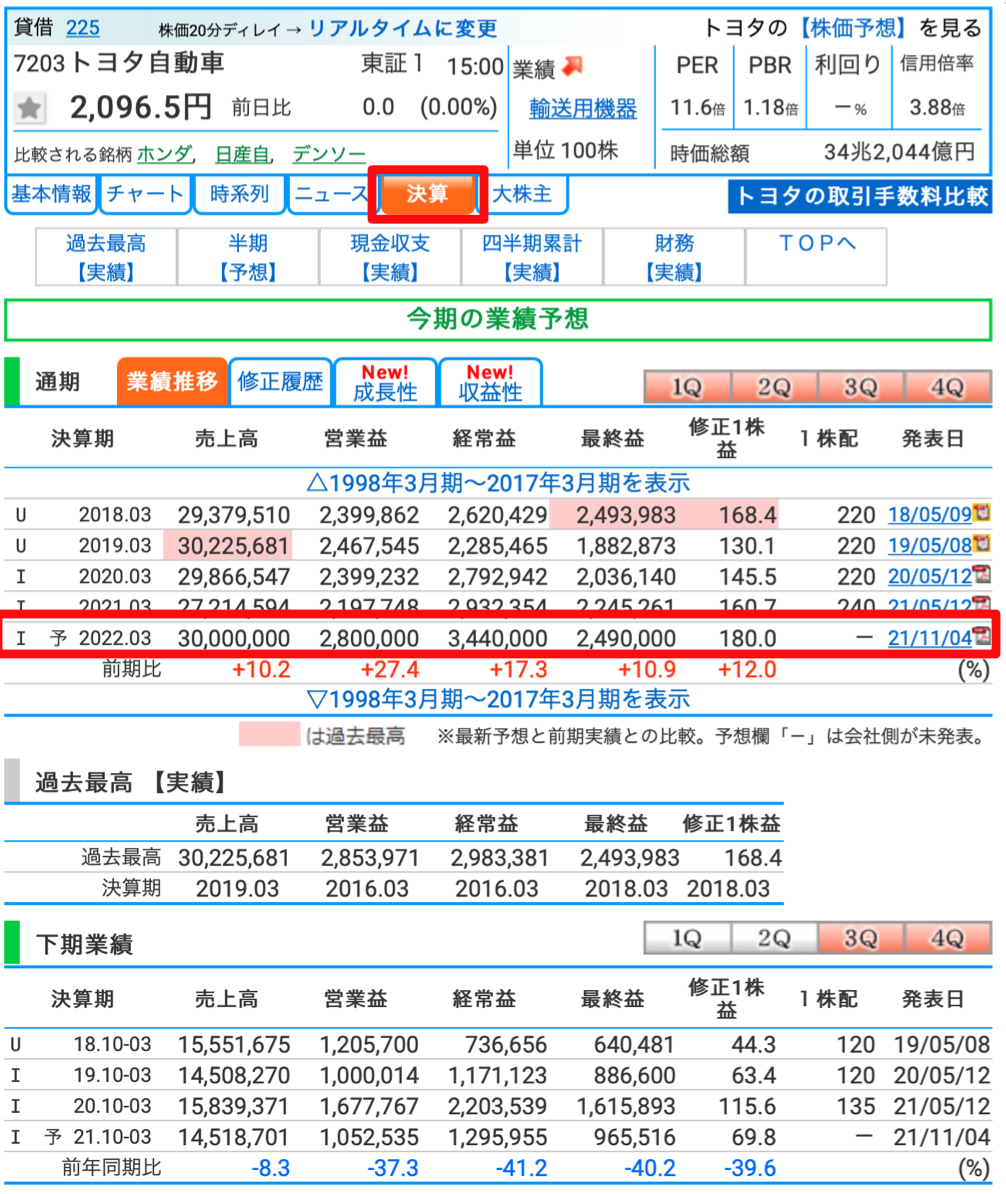
Task: Click 2,853,971 in 過去最高 table
Action: pyautogui.click(x=370, y=858)
